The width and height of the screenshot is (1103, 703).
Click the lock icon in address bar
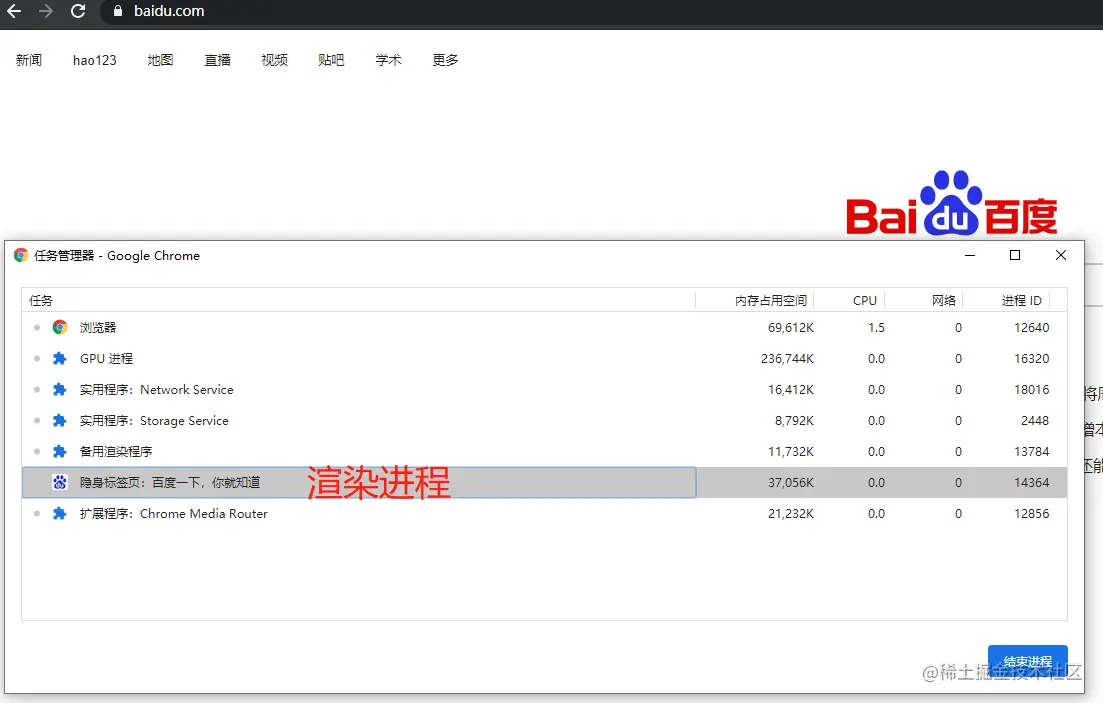(117, 11)
